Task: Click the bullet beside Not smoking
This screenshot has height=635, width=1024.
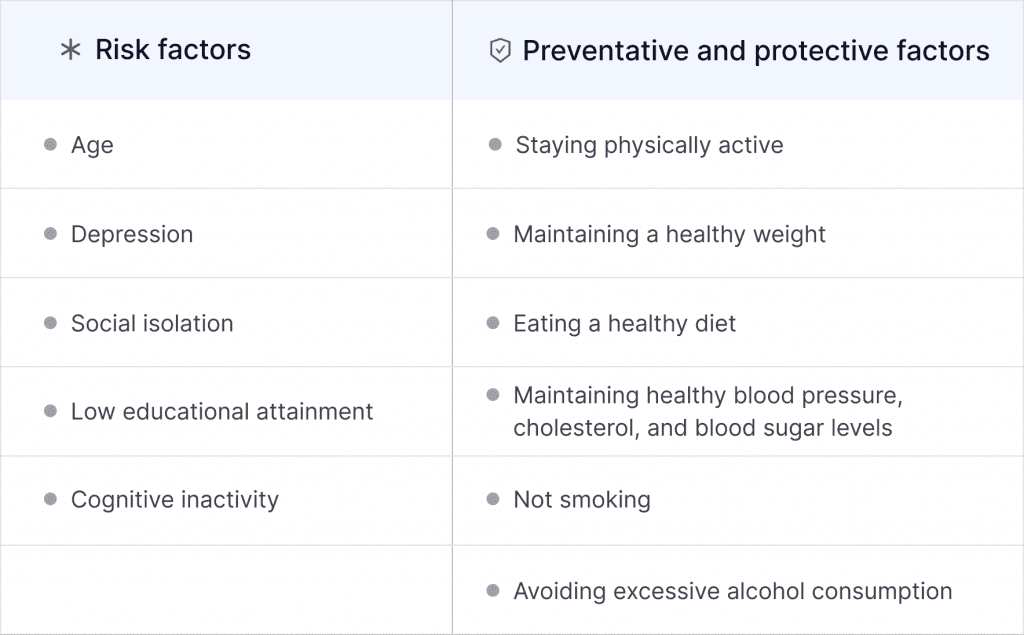Action: pyautogui.click(x=493, y=499)
